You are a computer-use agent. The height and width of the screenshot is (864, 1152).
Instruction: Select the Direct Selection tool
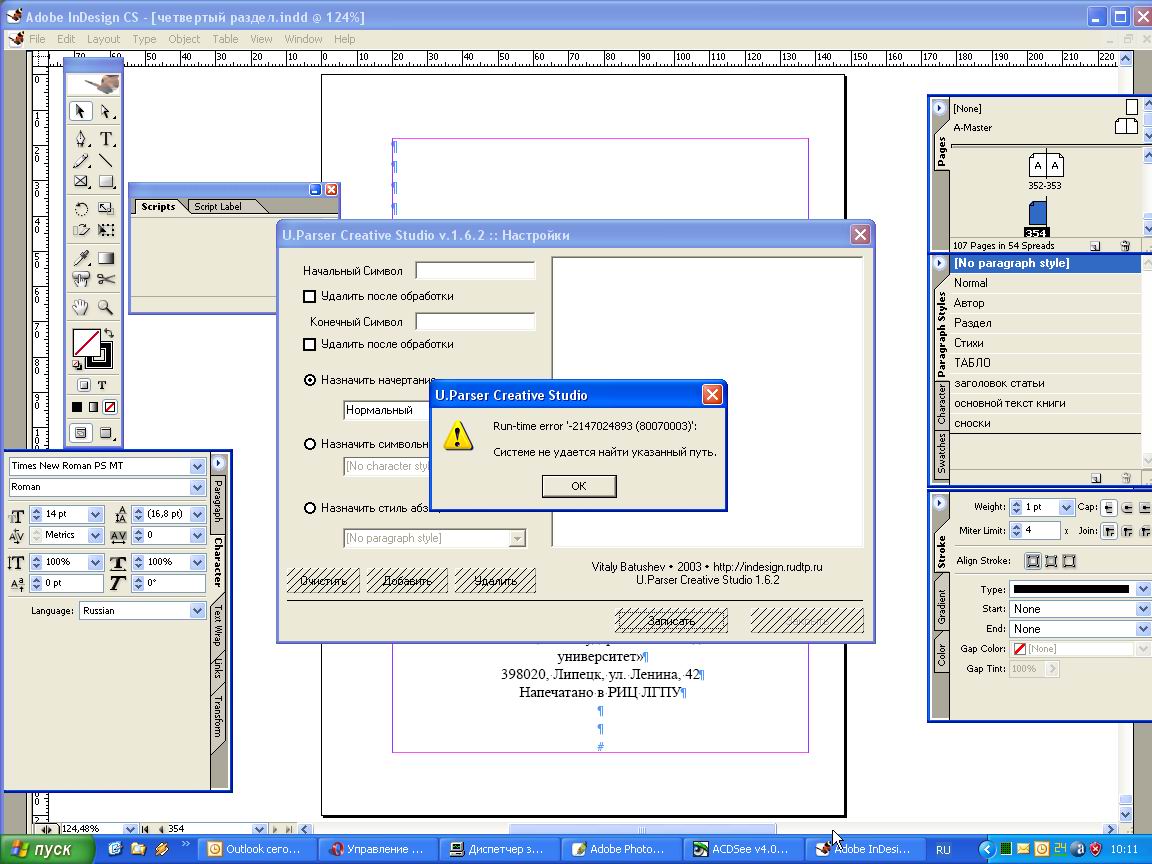pos(106,111)
